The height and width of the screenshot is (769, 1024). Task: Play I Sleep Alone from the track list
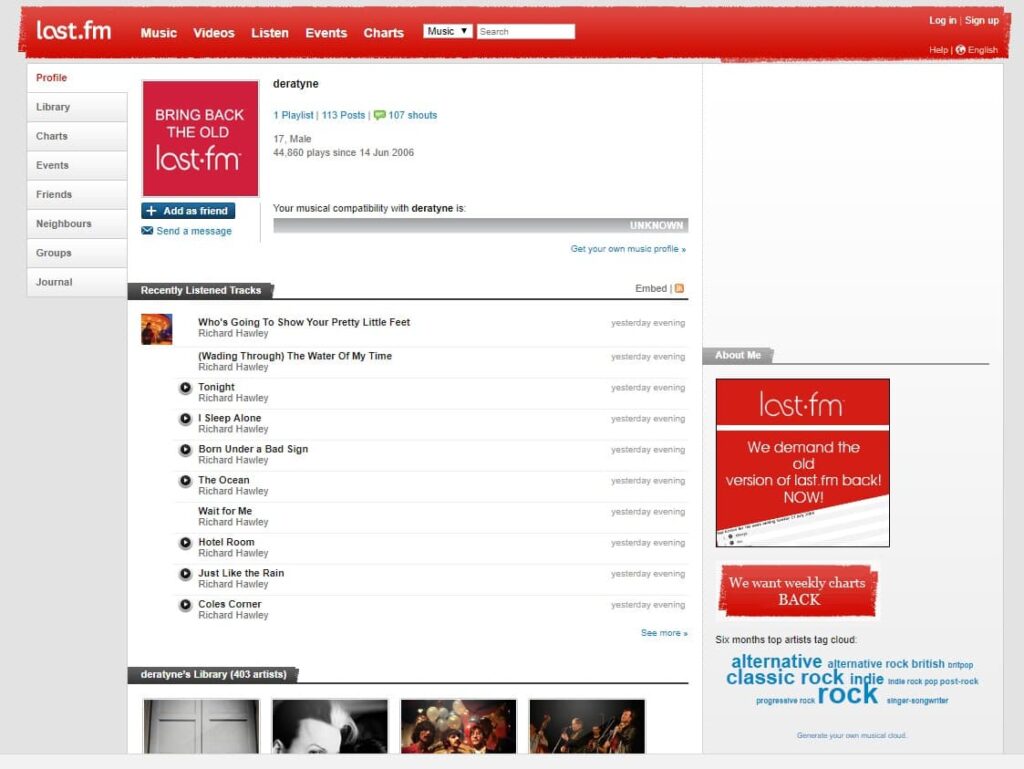(x=186, y=420)
